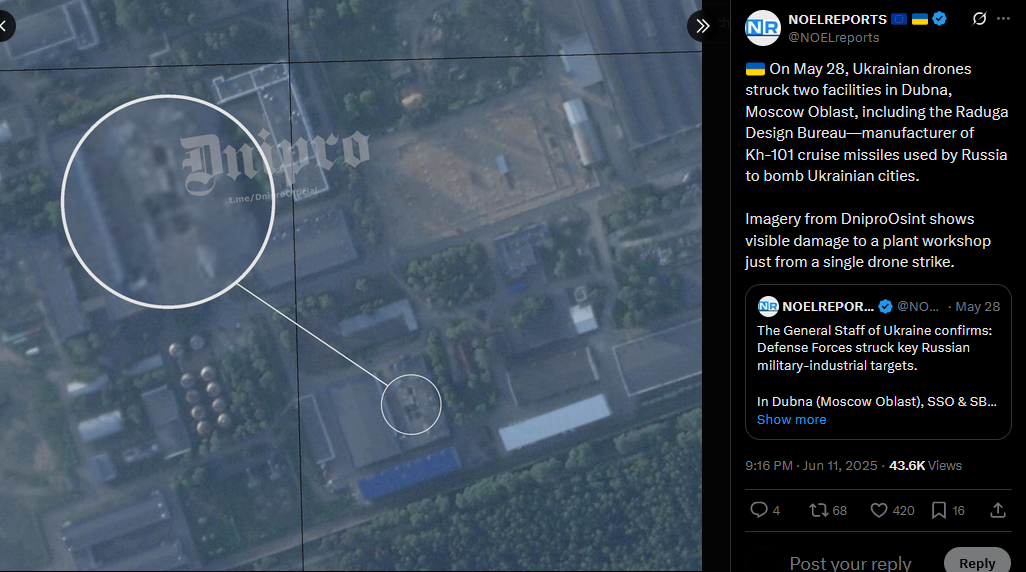Image resolution: width=1026 pixels, height=572 pixels.
Task: Like the tweet with the 420 heart icon
Action: pyautogui.click(x=879, y=510)
